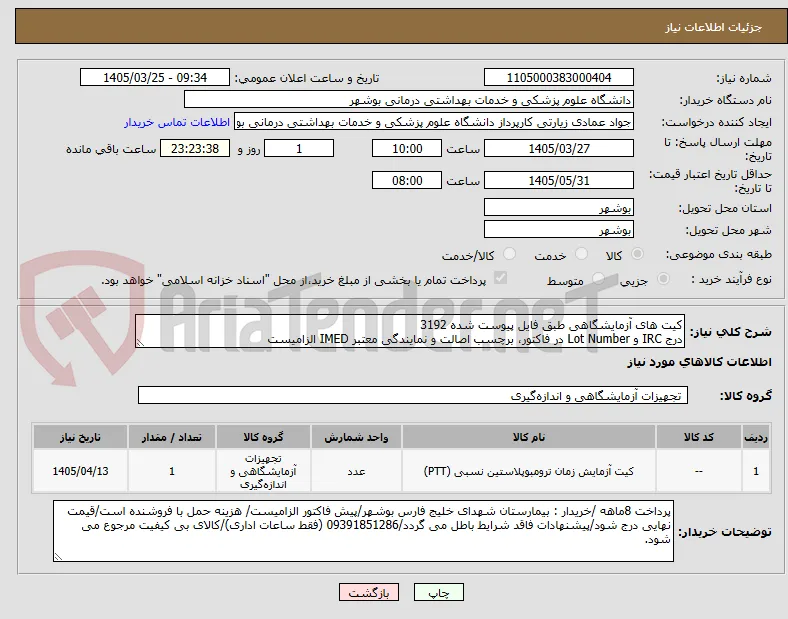Click the شماره نیاز field 1105000383000404
This screenshot has height=619, width=788.
point(558,78)
